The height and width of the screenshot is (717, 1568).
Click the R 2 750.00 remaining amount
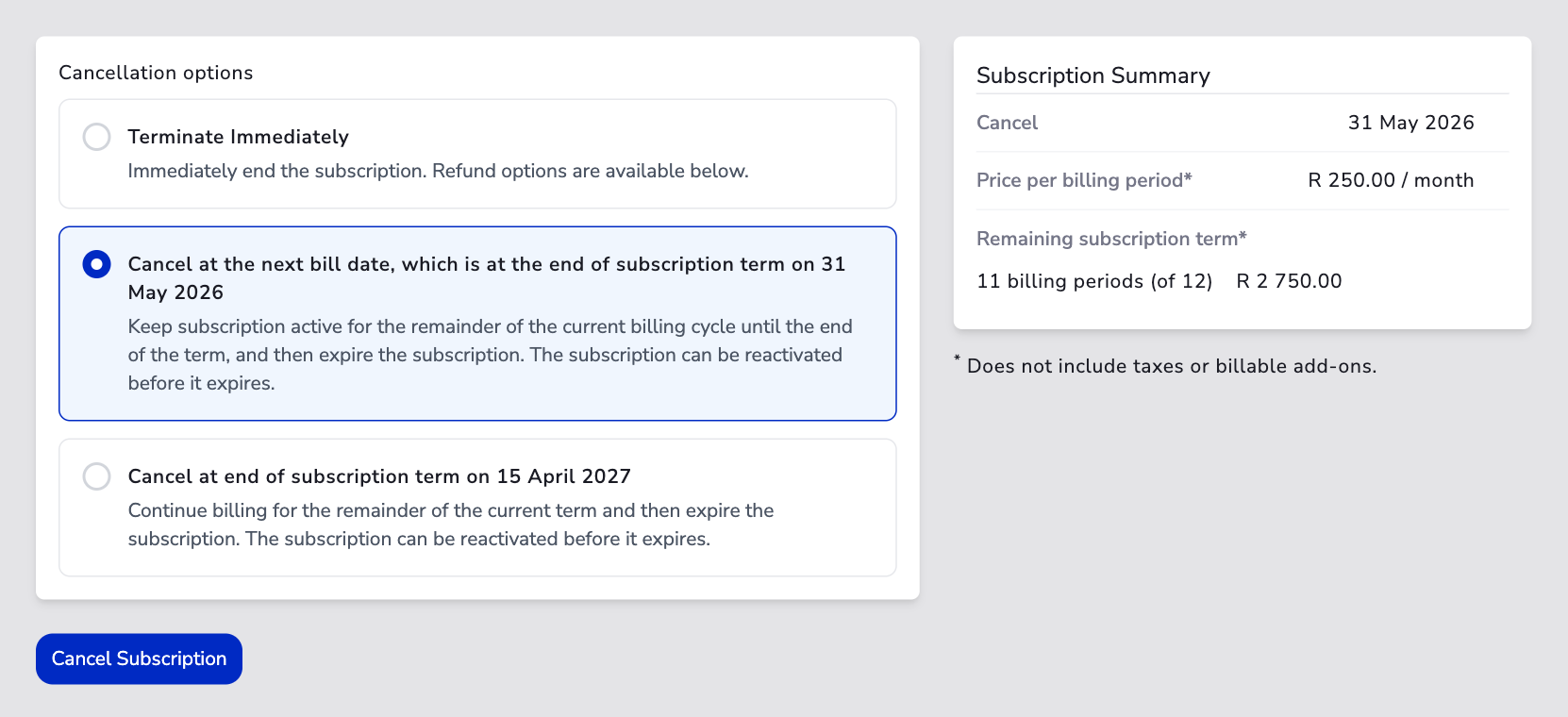click(x=1289, y=281)
